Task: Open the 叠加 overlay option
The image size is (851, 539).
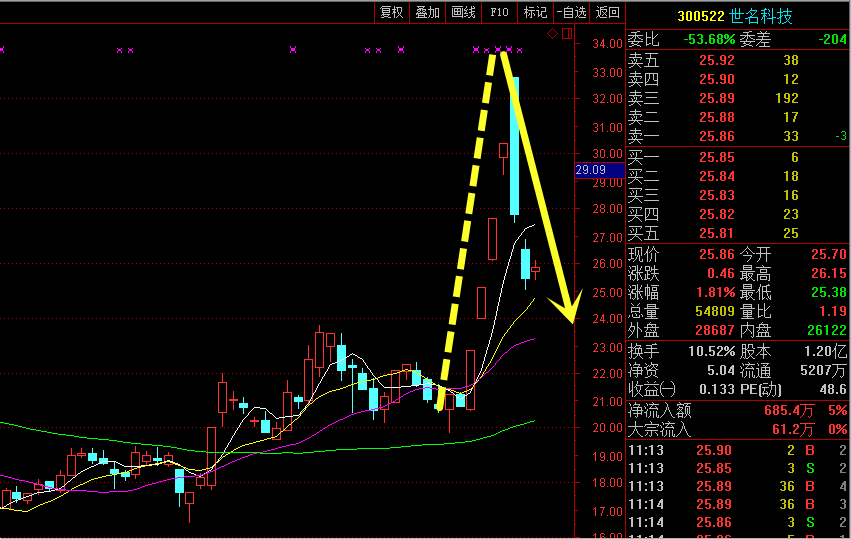Action: coord(427,12)
